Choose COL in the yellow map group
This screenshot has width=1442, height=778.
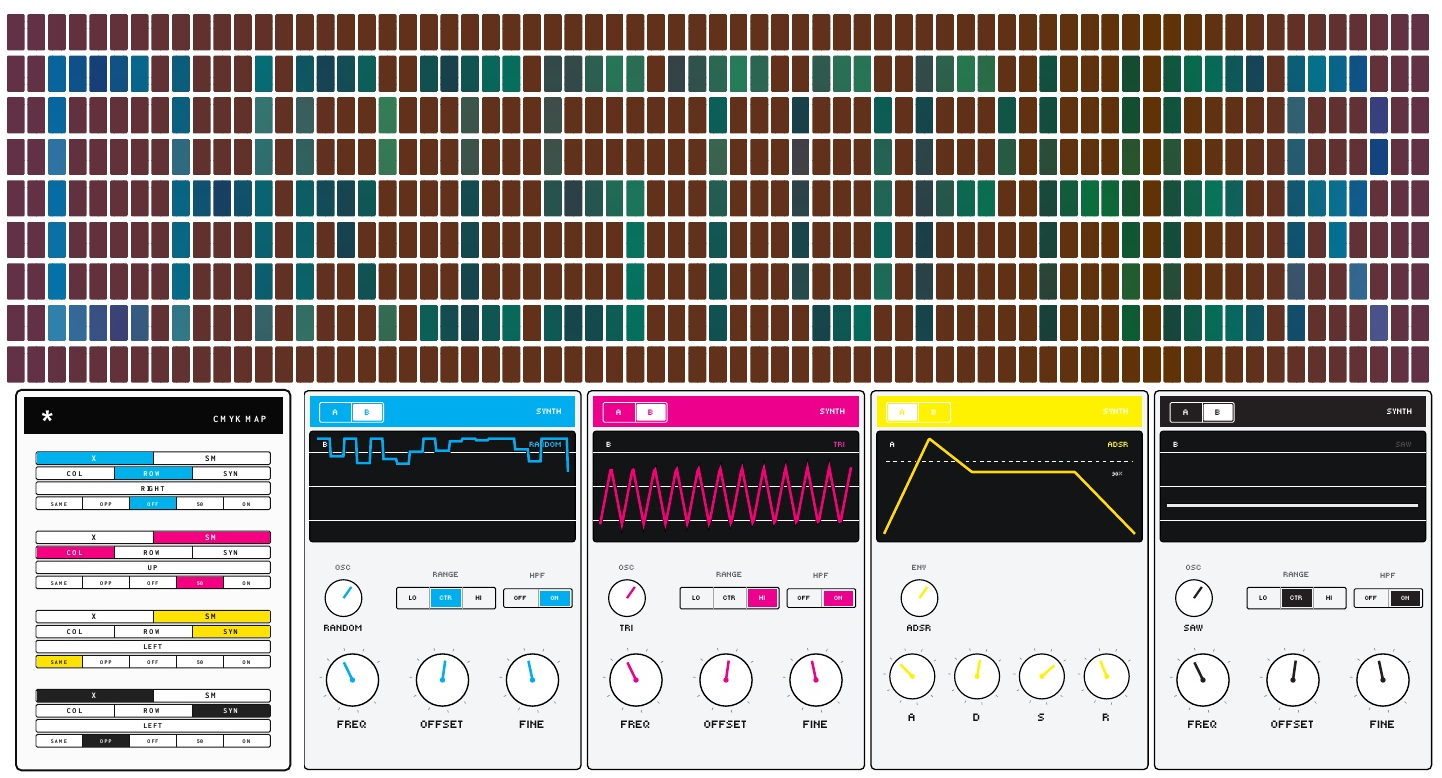tap(75, 631)
